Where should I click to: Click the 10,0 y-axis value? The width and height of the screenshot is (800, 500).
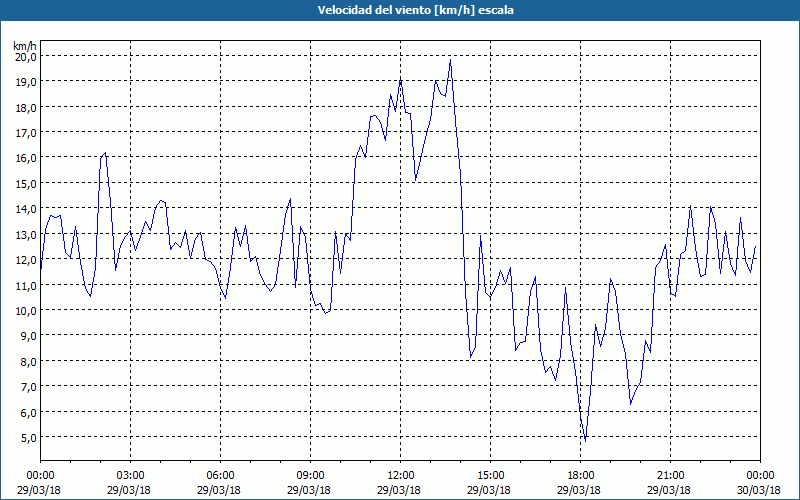26,311
